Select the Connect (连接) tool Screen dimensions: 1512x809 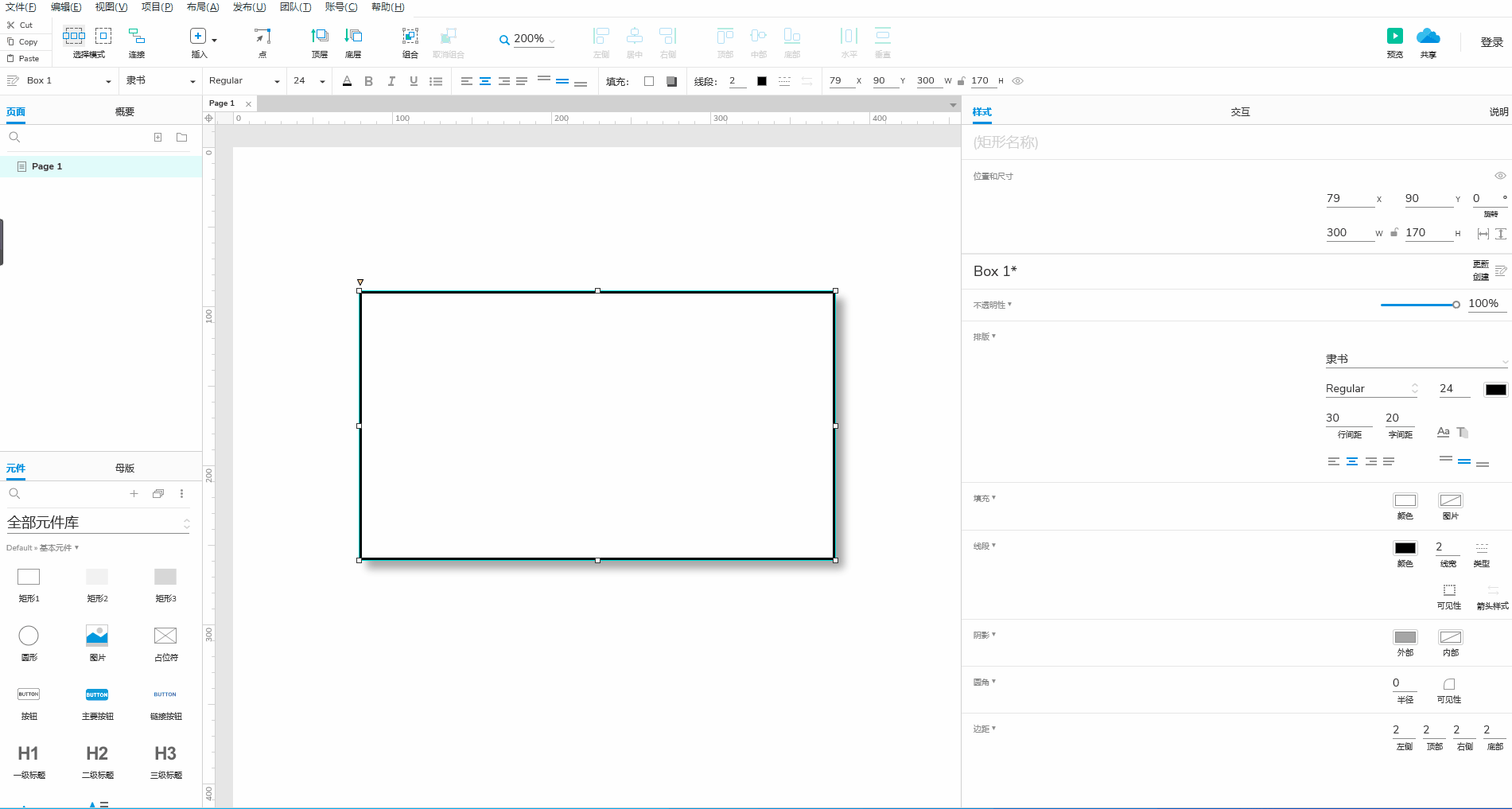point(137,37)
